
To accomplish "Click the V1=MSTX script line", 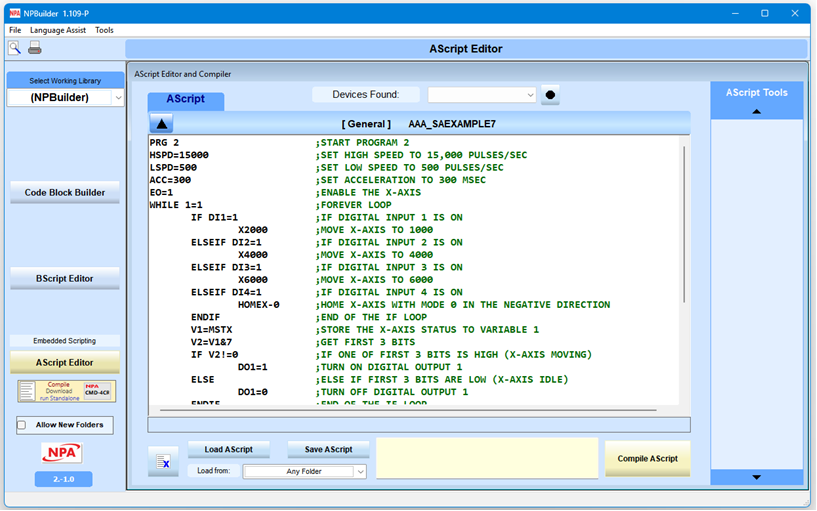I will [x=212, y=330].
